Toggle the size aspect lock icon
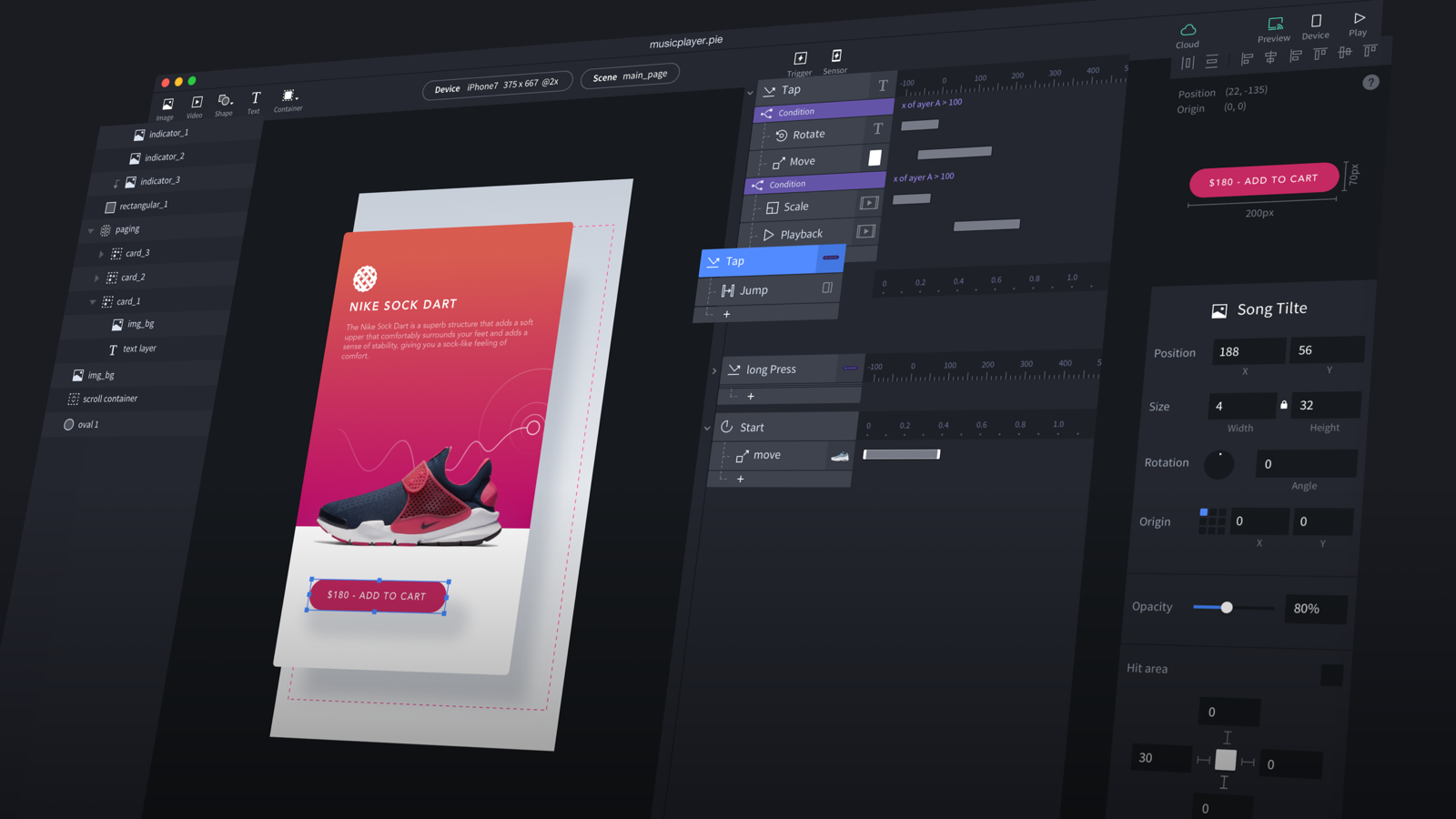Image resolution: width=1456 pixels, height=819 pixels. point(1284,405)
